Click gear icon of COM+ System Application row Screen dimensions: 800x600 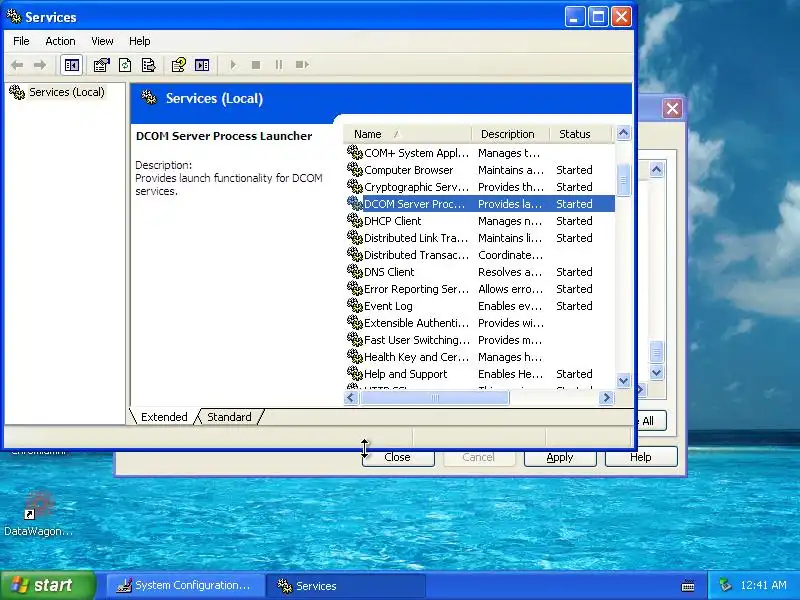tap(355, 153)
